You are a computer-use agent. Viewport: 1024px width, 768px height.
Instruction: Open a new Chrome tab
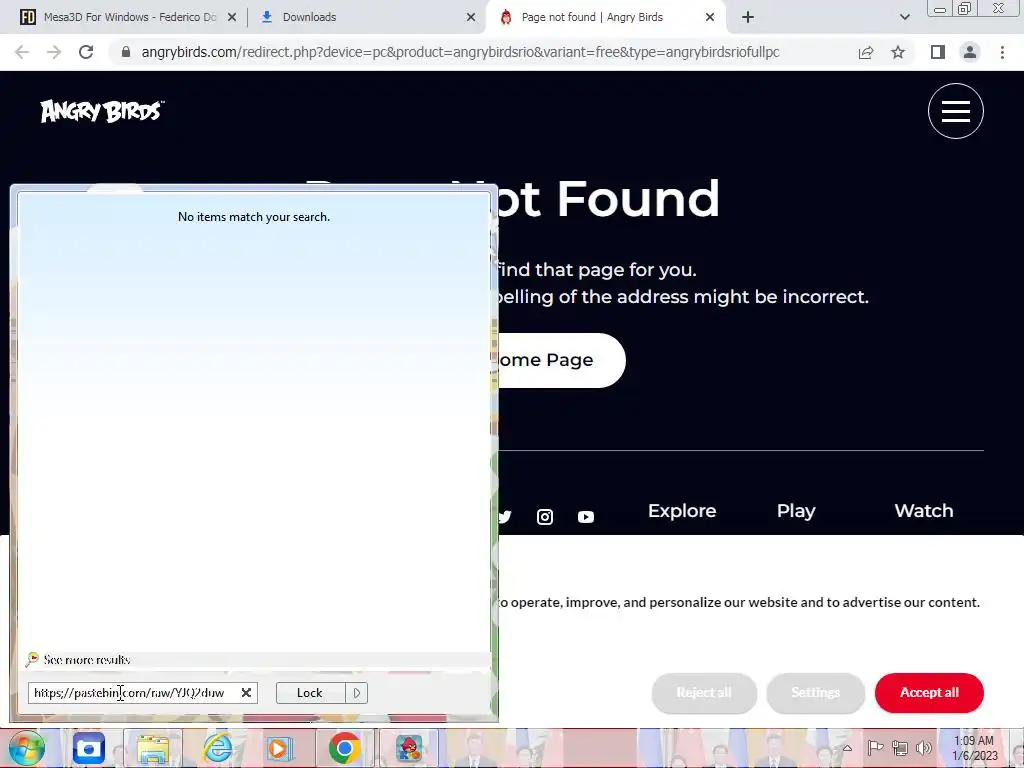tap(748, 18)
